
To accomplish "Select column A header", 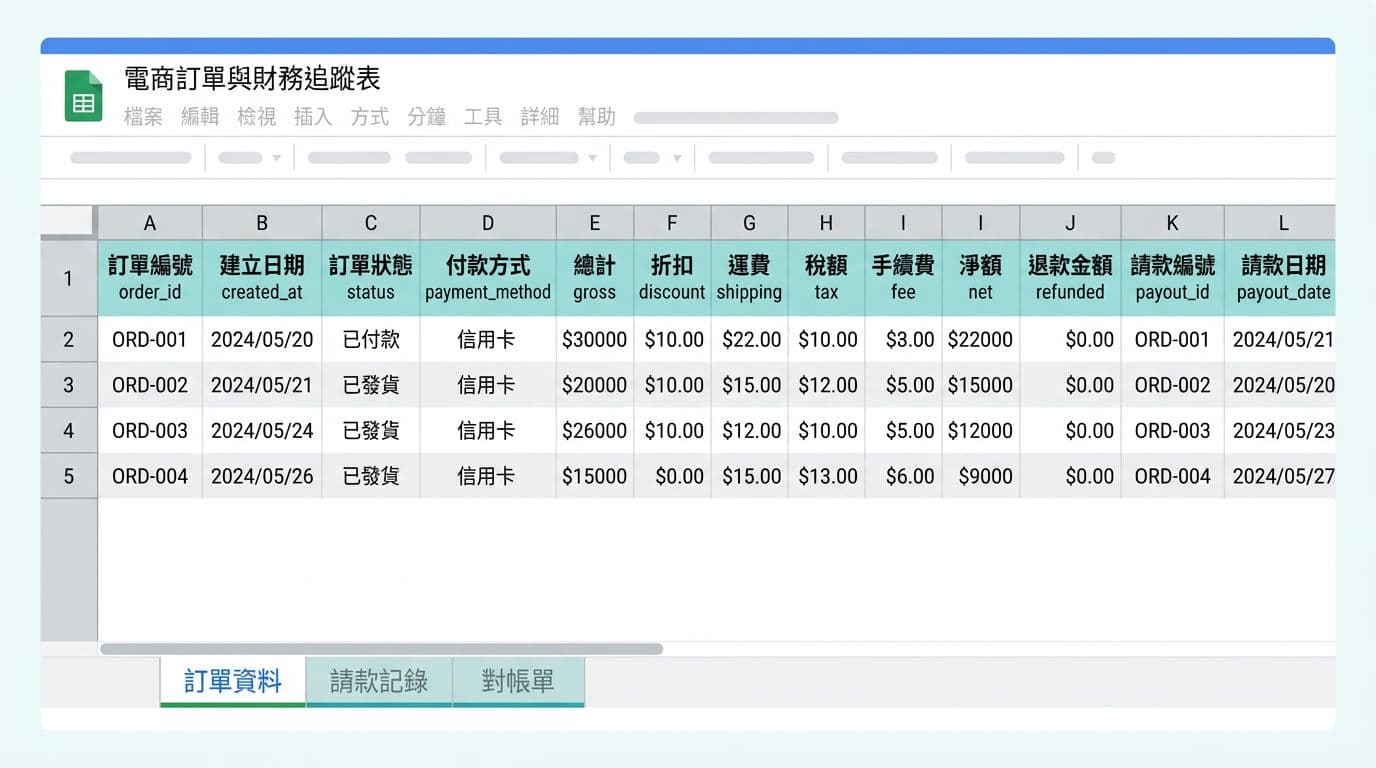I will click(150, 222).
